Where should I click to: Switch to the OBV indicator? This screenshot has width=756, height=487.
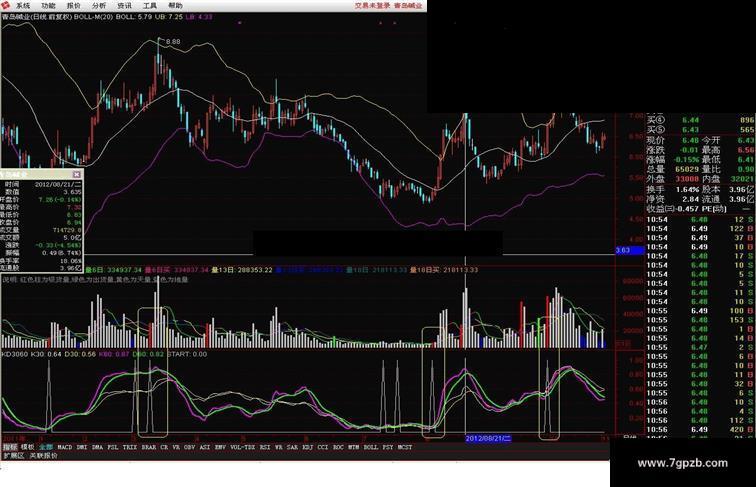189,447
